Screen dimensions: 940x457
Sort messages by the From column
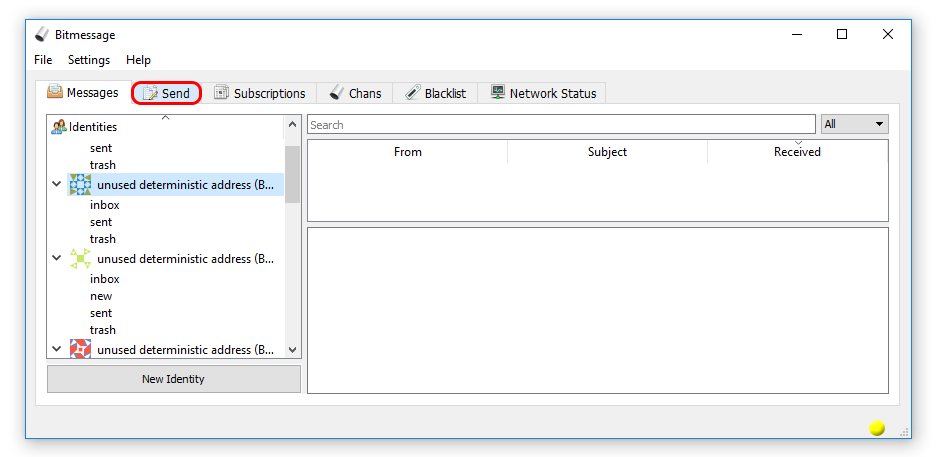click(408, 152)
